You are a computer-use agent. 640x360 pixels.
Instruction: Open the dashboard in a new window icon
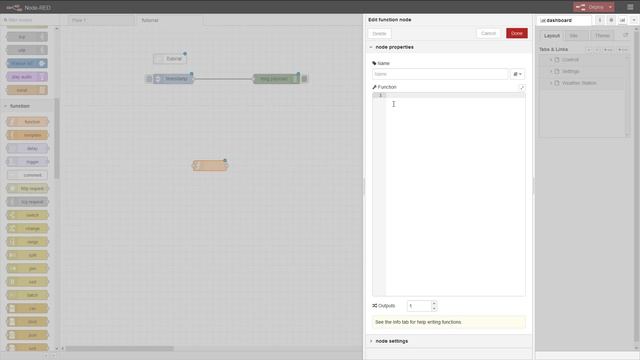(625, 36)
